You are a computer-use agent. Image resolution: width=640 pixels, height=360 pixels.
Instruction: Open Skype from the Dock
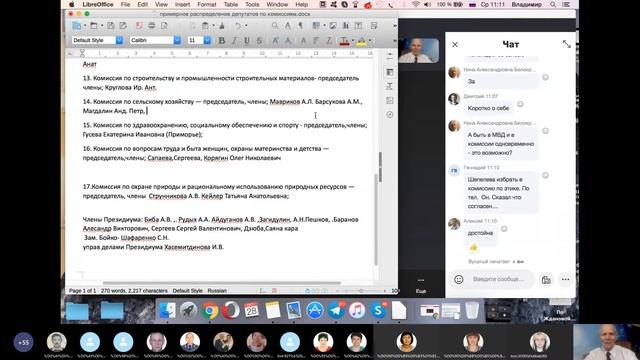(378, 311)
